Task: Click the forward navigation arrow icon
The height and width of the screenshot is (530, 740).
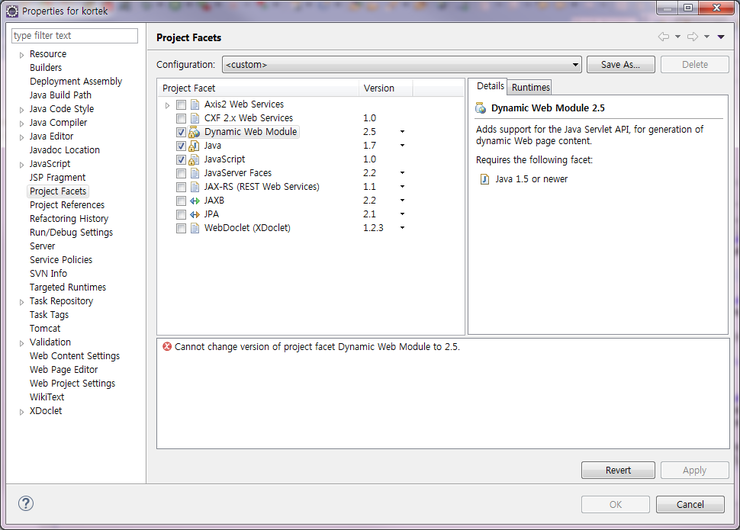Action: tap(692, 36)
